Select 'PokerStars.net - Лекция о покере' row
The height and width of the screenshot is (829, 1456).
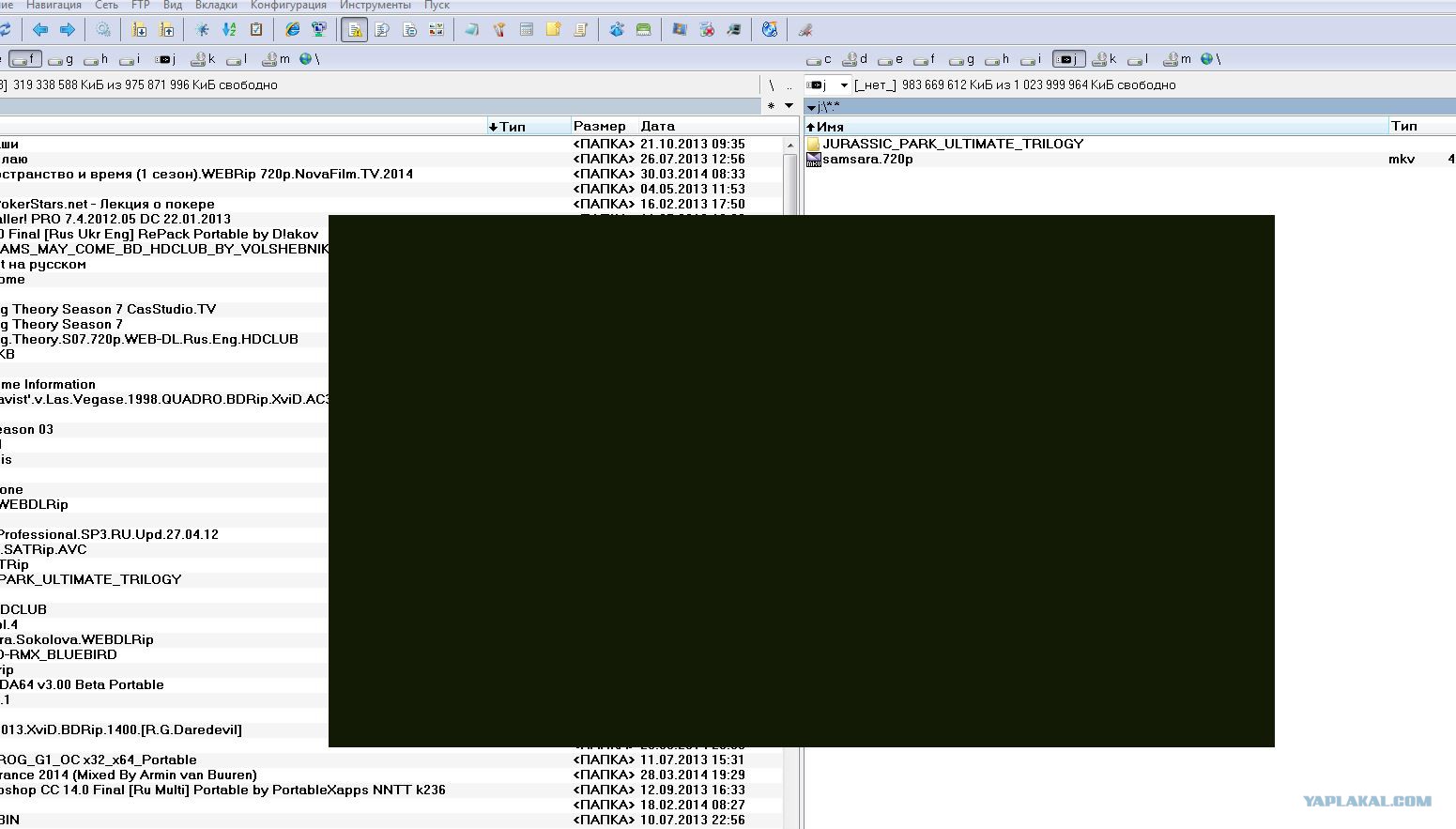pos(107,204)
